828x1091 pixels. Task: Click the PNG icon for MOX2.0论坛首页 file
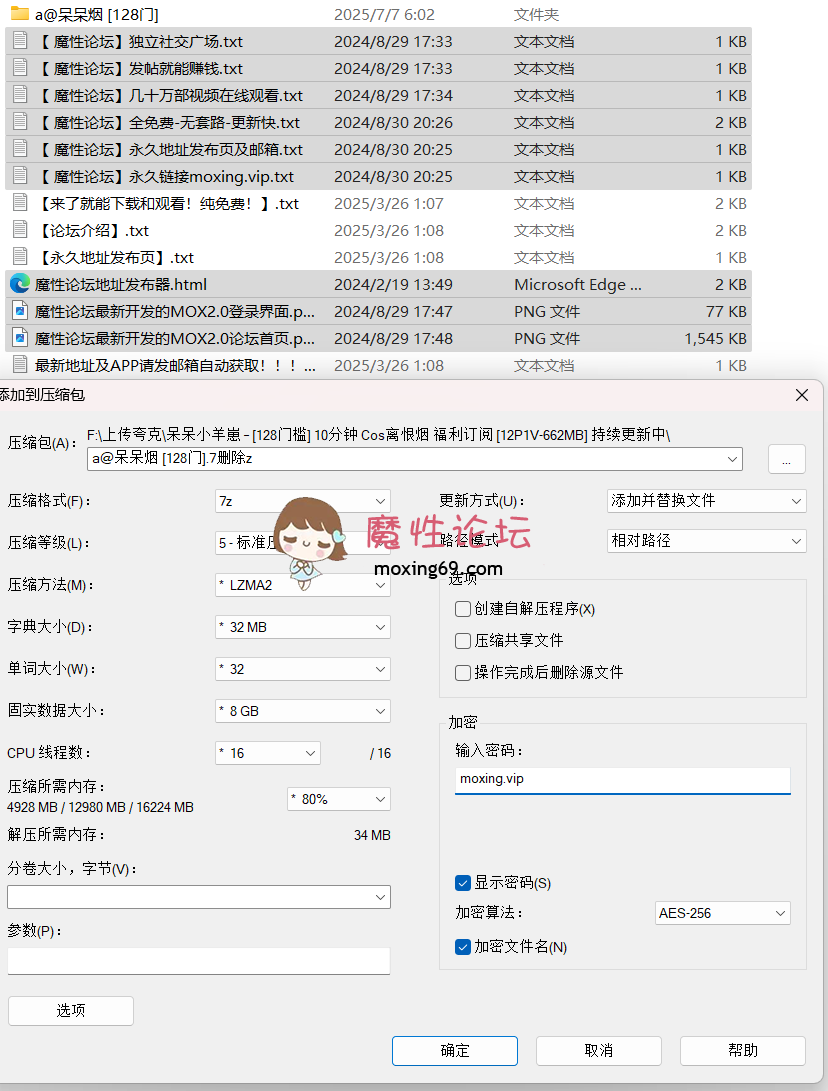tap(20, 338)
